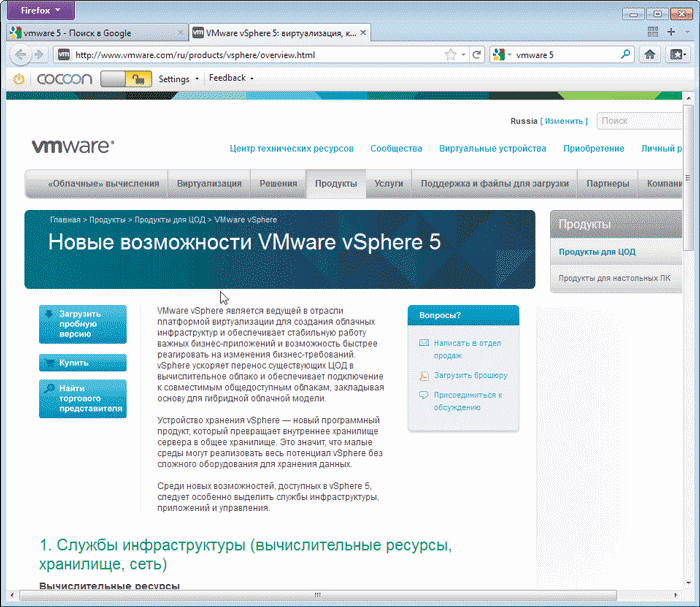The width and height of the screenshot is (700, 607).
Task: Open the bookmarks menu button
Action: pyautogui.click(x=678, y=55)
